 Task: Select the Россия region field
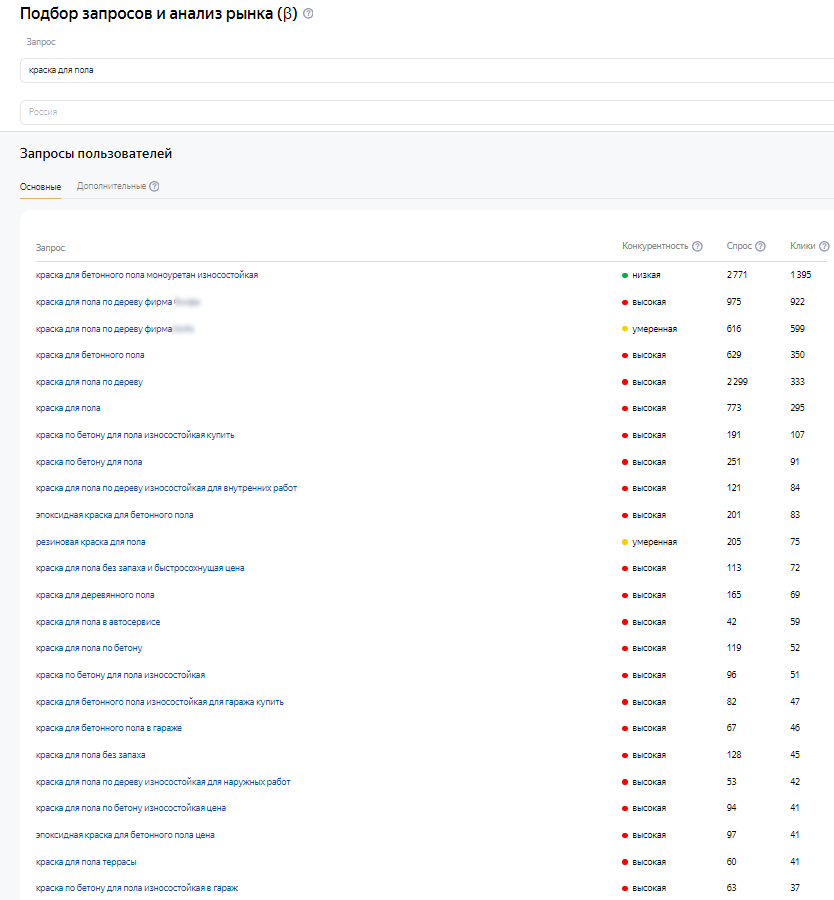(x=427, y=112)
